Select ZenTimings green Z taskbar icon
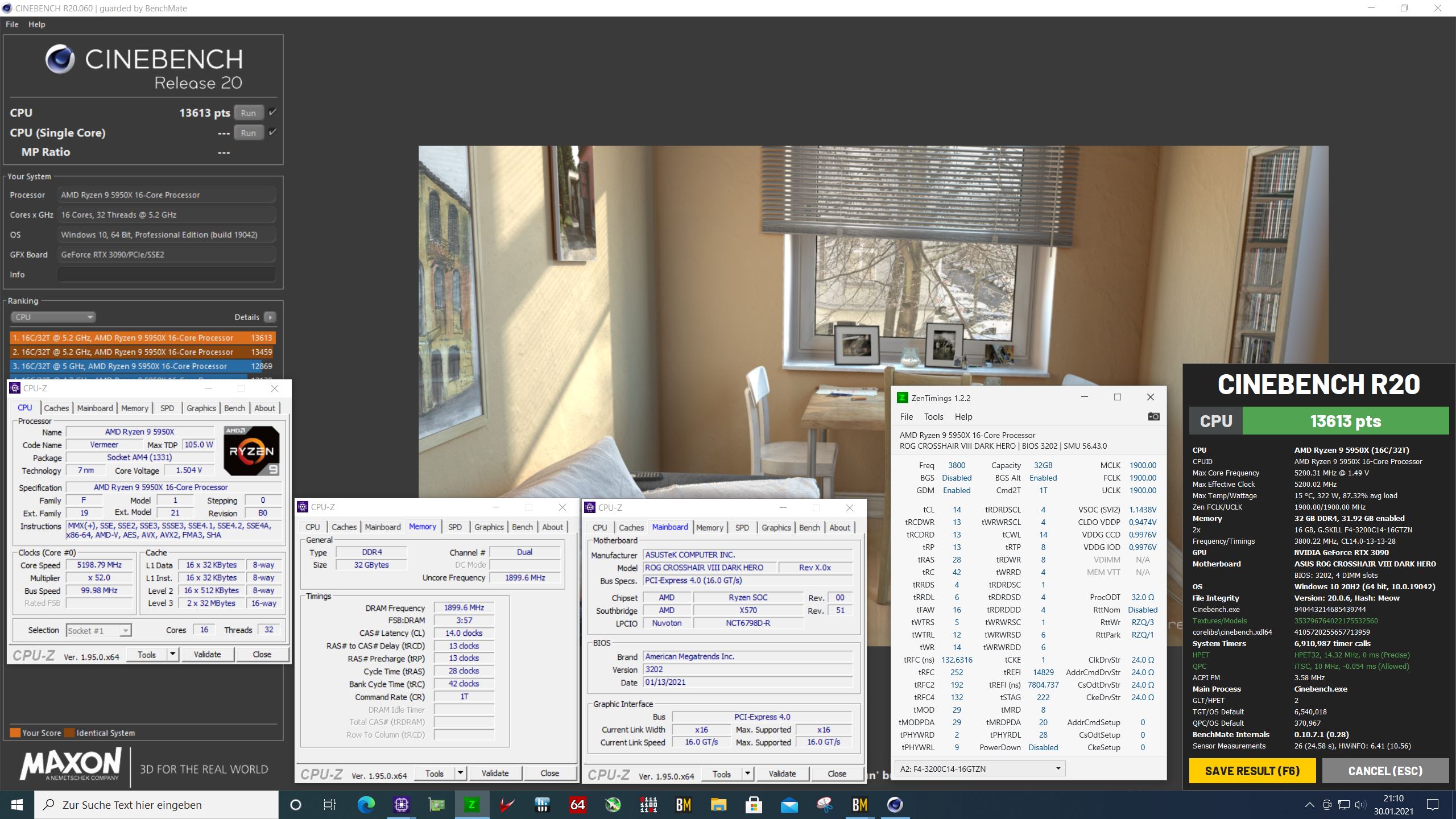The height and width of the screenshot is (819, 1456). click(471, 805)
